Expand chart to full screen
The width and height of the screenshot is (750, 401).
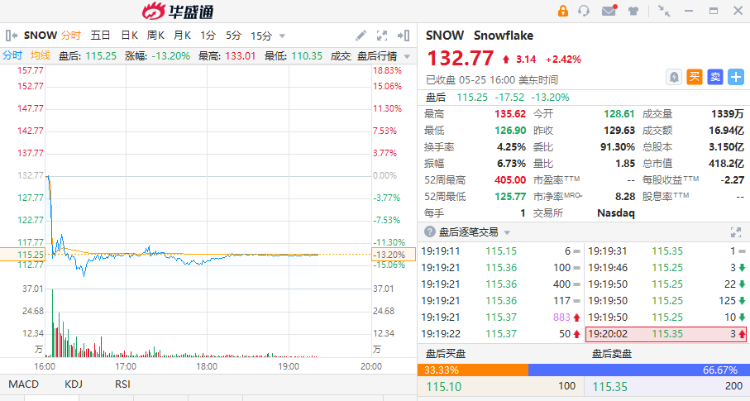click(x=382, y=35)
